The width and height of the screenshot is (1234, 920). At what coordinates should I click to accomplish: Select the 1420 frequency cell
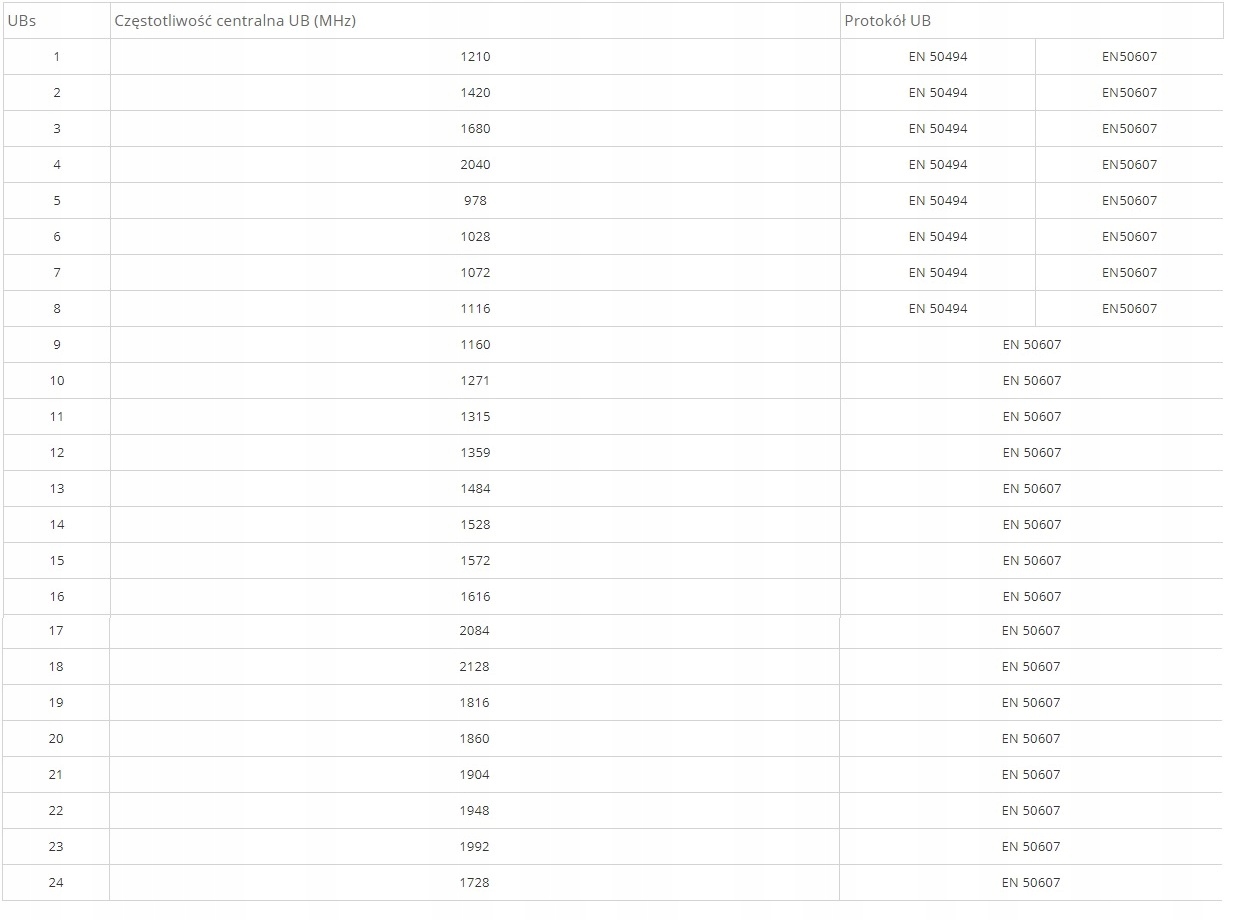click(x=475, y=93)
